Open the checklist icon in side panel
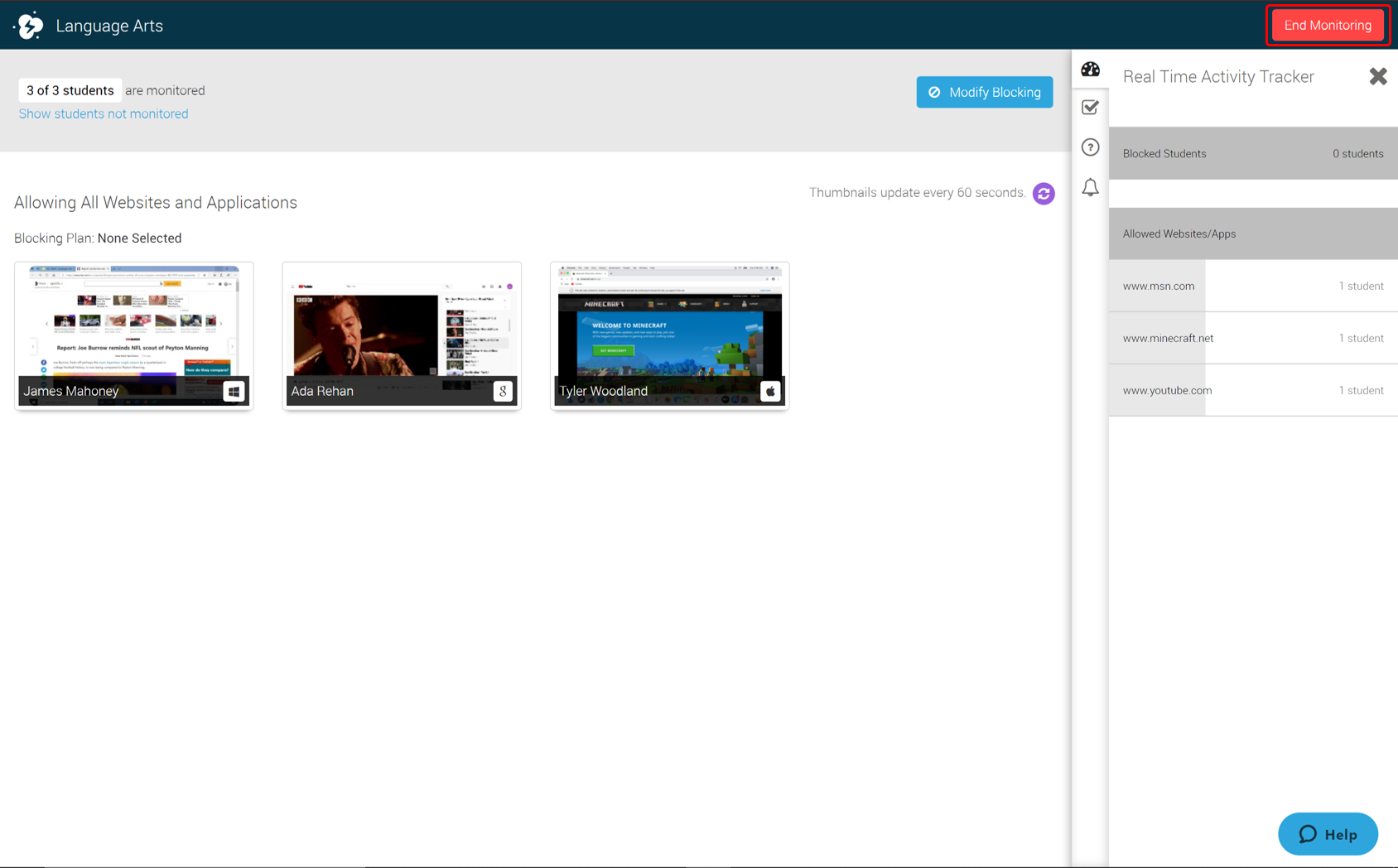This screenshot has width=1398, height=868. point(1090,108)
